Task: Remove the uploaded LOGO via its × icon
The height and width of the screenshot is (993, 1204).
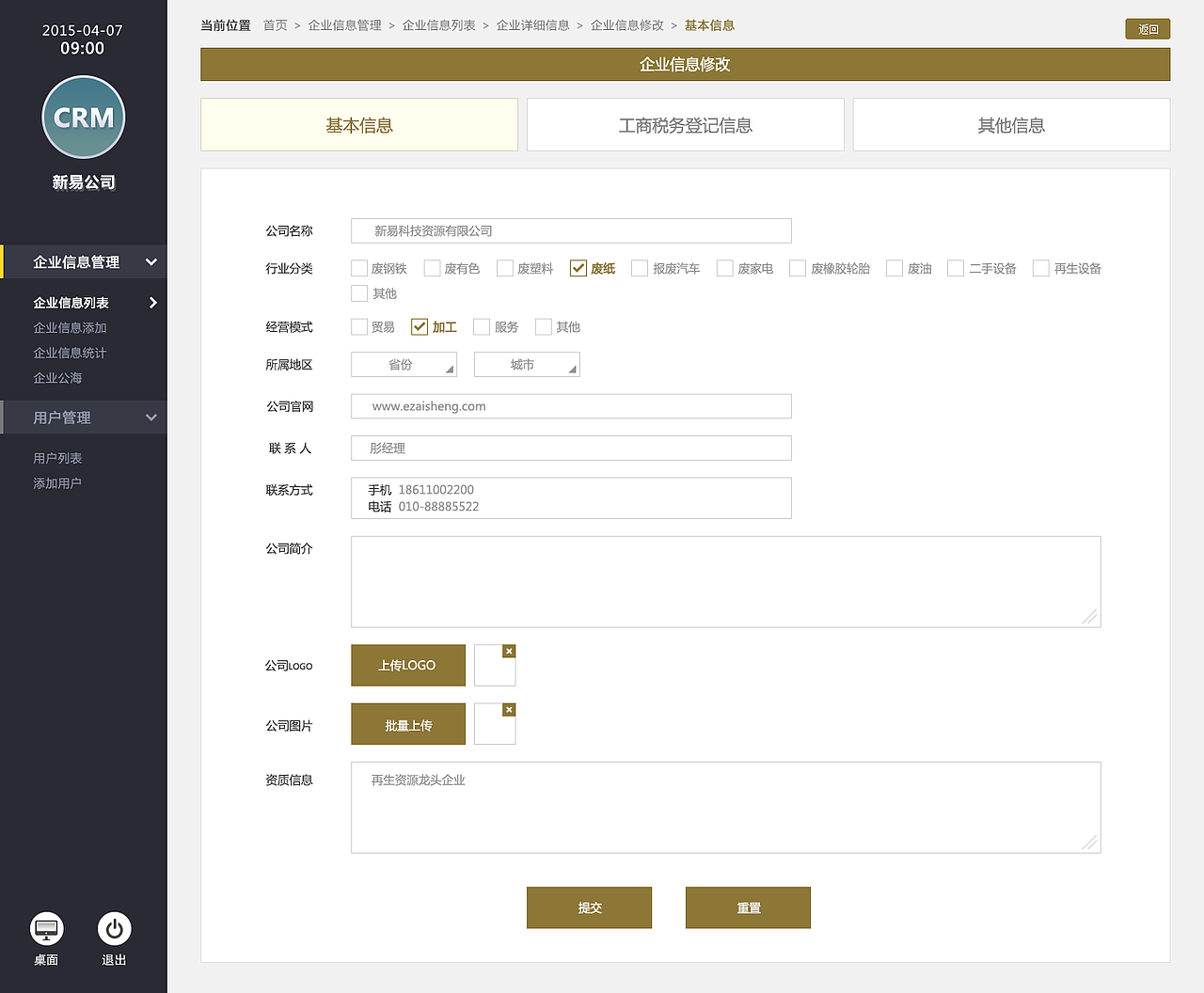Action: [509, 651]
